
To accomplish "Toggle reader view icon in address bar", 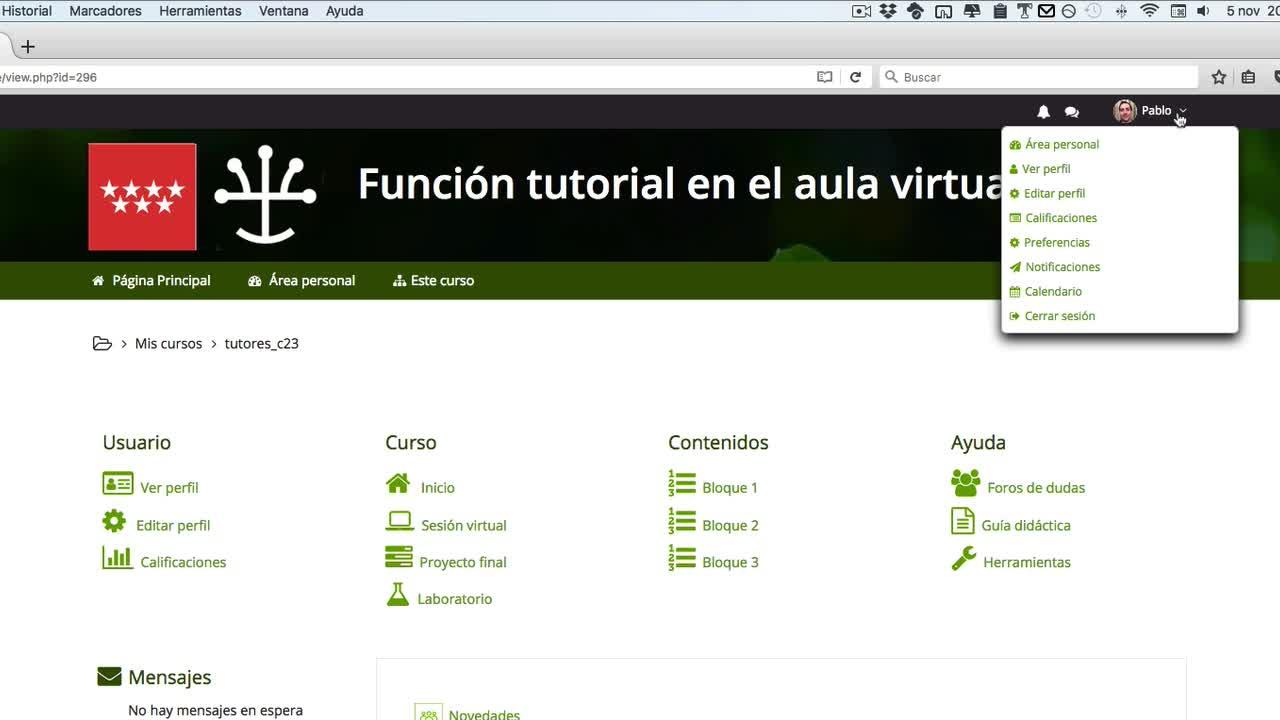I will pyautogui.click(x=825, y=77).
